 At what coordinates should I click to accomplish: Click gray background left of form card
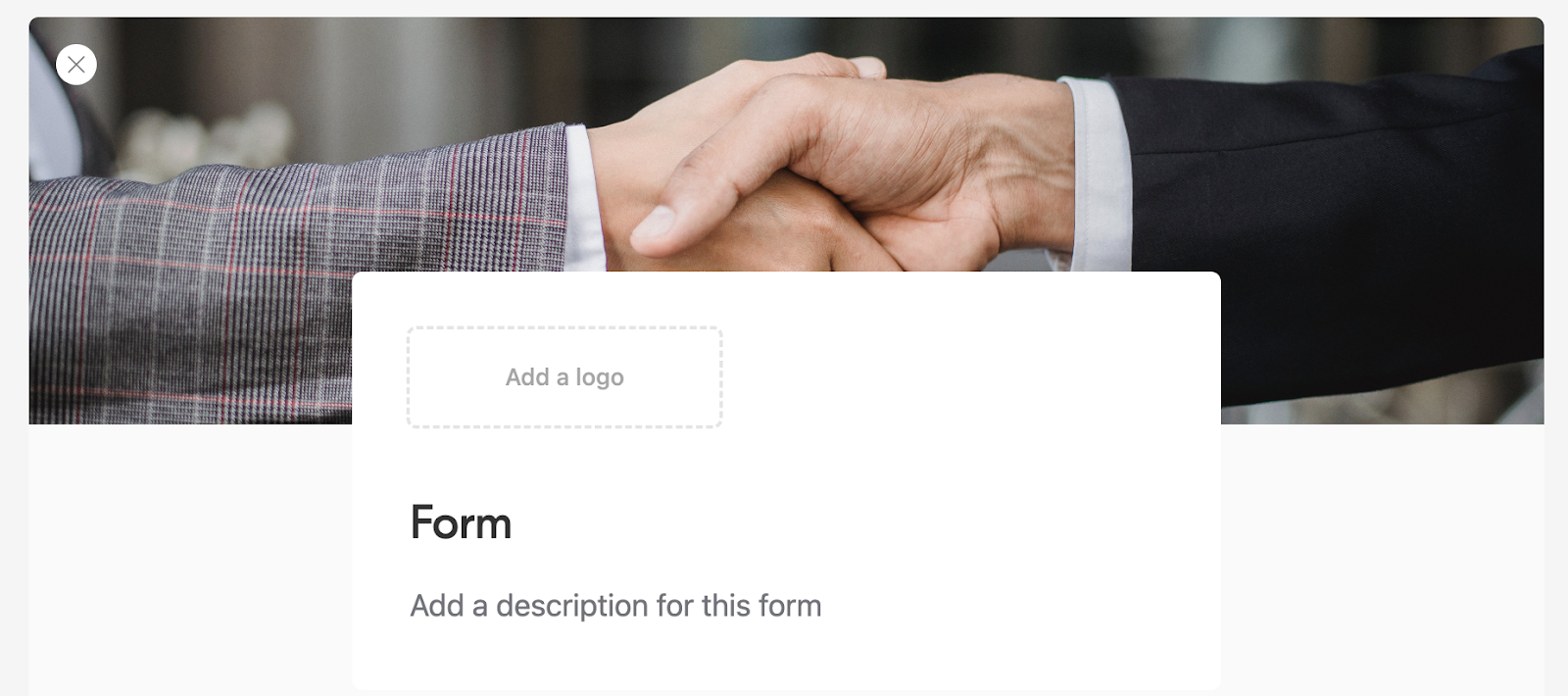tap(190, 559)
